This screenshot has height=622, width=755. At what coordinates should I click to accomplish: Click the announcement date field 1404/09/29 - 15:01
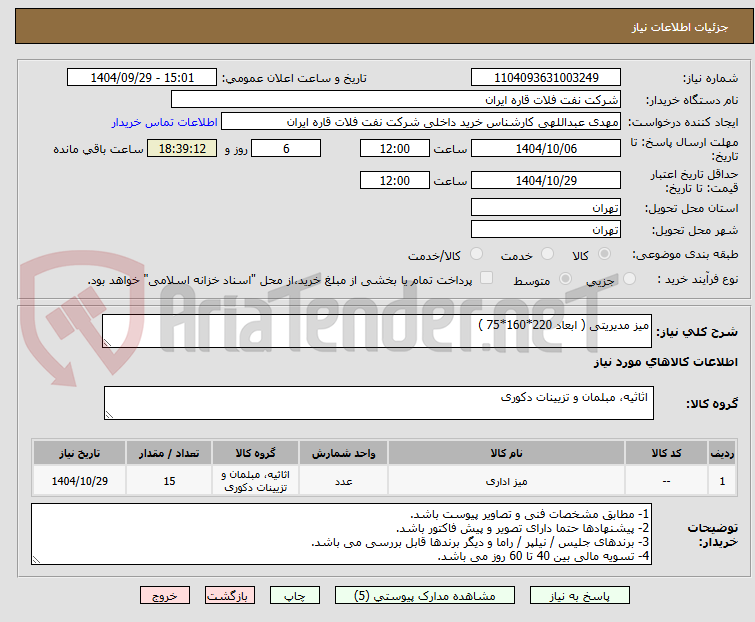click(x=142, y=78)
